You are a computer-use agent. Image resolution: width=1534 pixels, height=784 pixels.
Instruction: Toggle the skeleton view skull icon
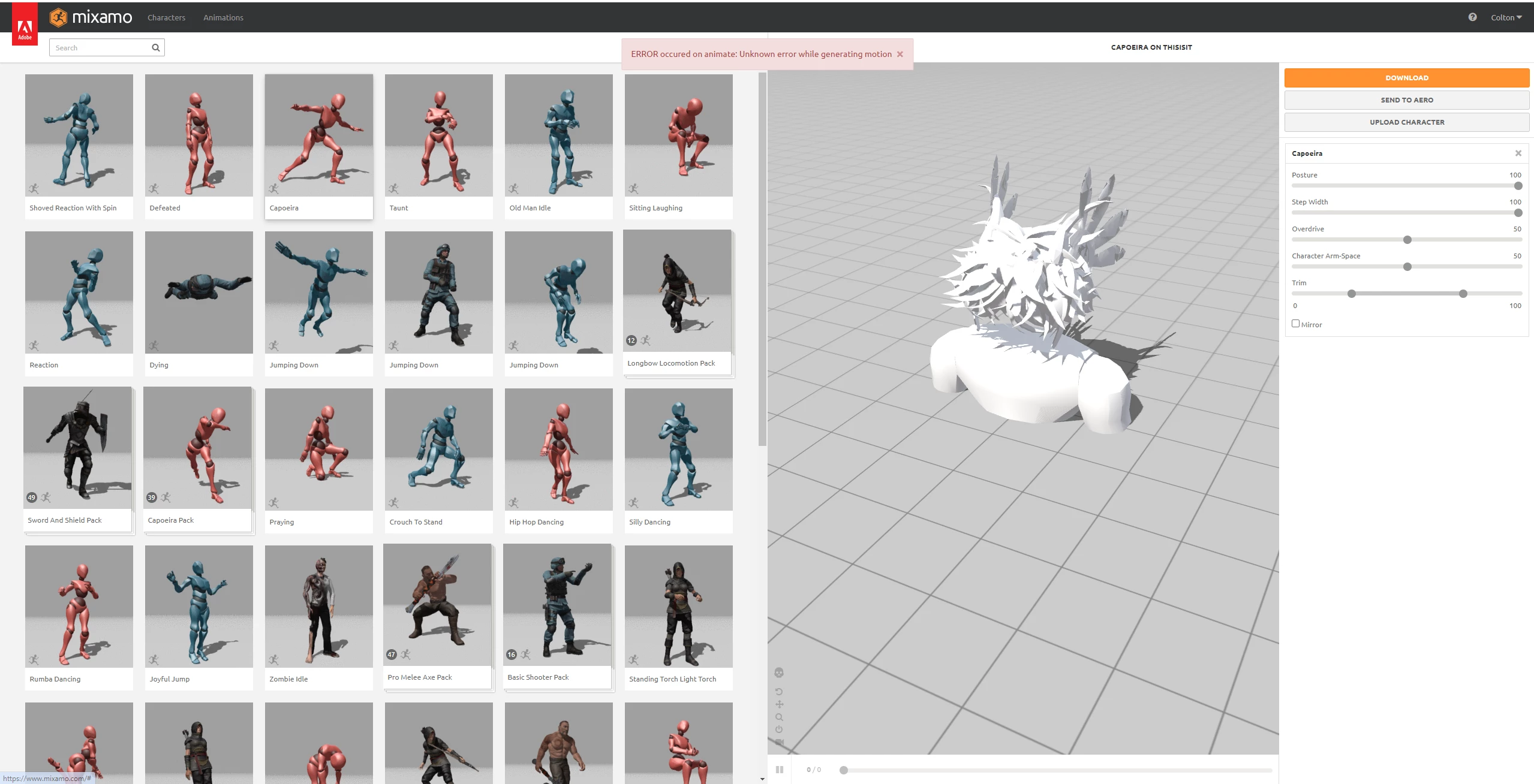(x=779, y=673)
